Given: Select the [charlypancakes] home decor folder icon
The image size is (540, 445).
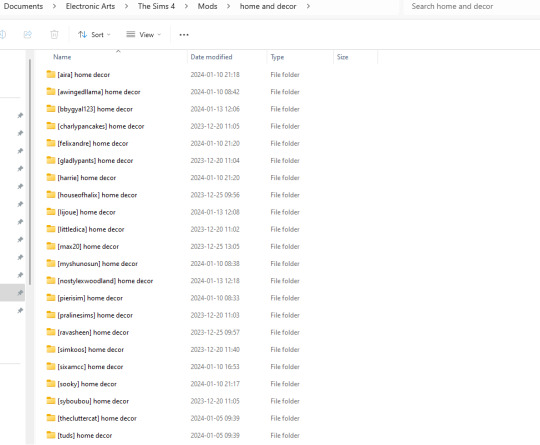Looking at the screenshot, I should click(x=51, y=126).
